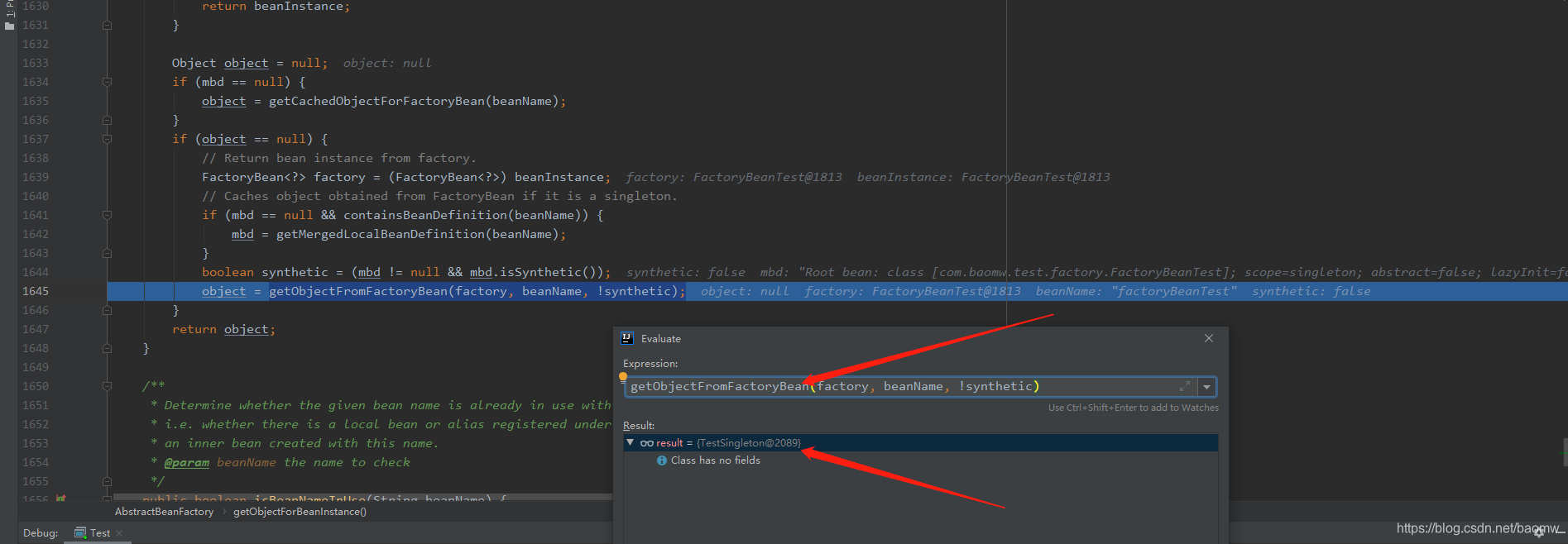
Task: Expand the expression field to multiline
Action: pyautogui.click(x=1185, y=386)
